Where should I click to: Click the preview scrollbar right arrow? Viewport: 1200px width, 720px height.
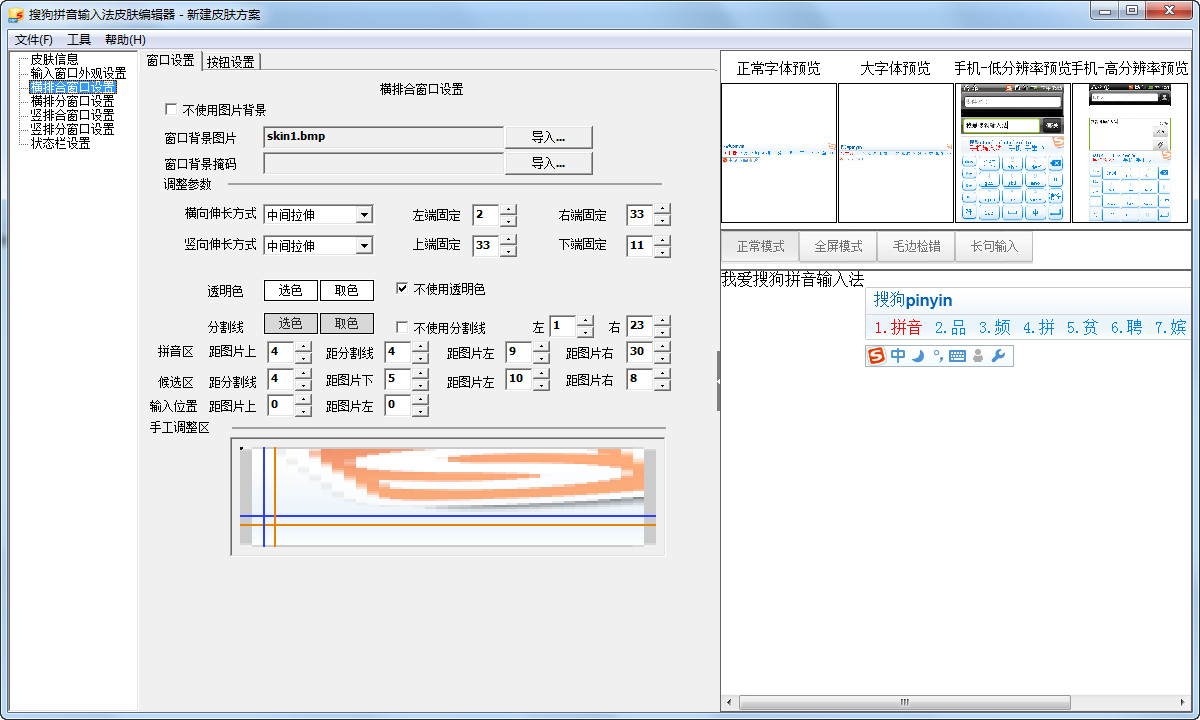click(1181, 703)
